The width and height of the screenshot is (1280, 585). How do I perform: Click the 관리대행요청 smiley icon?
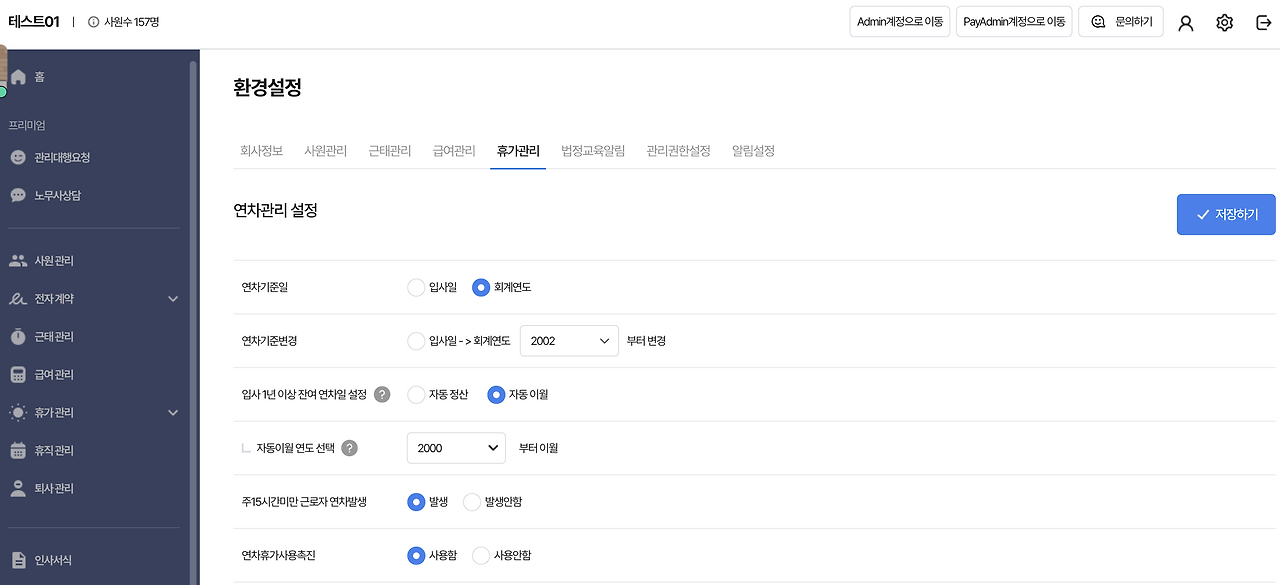[x=18, y=157]
